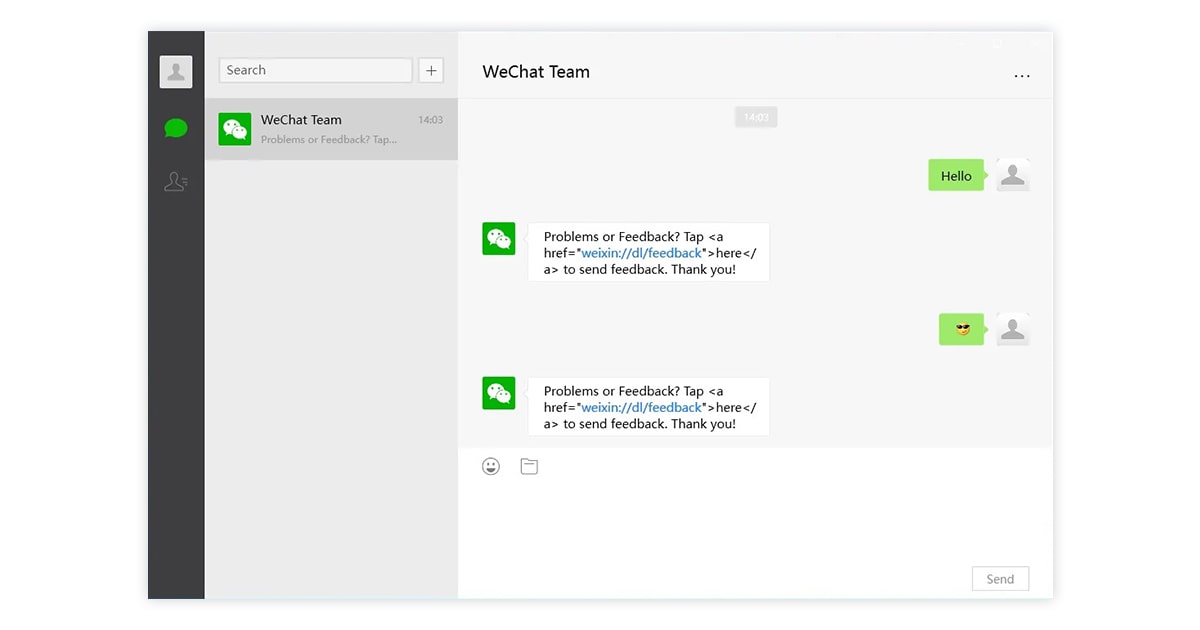Click WeChat Team logo thumbnail in conversation list
This screenshot has height=630, width=1200.
coord(235,129)
